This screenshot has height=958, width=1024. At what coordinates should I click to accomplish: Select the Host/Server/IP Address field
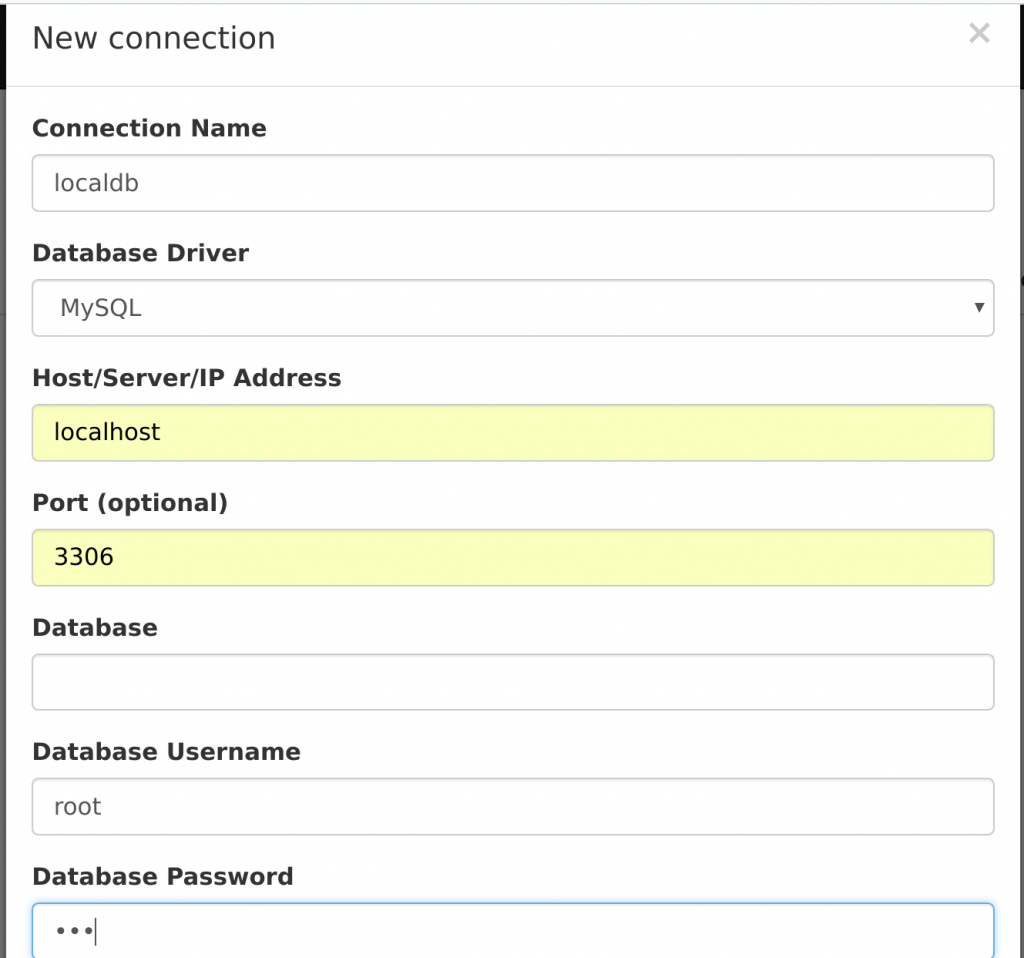click(x=512, y=432)
